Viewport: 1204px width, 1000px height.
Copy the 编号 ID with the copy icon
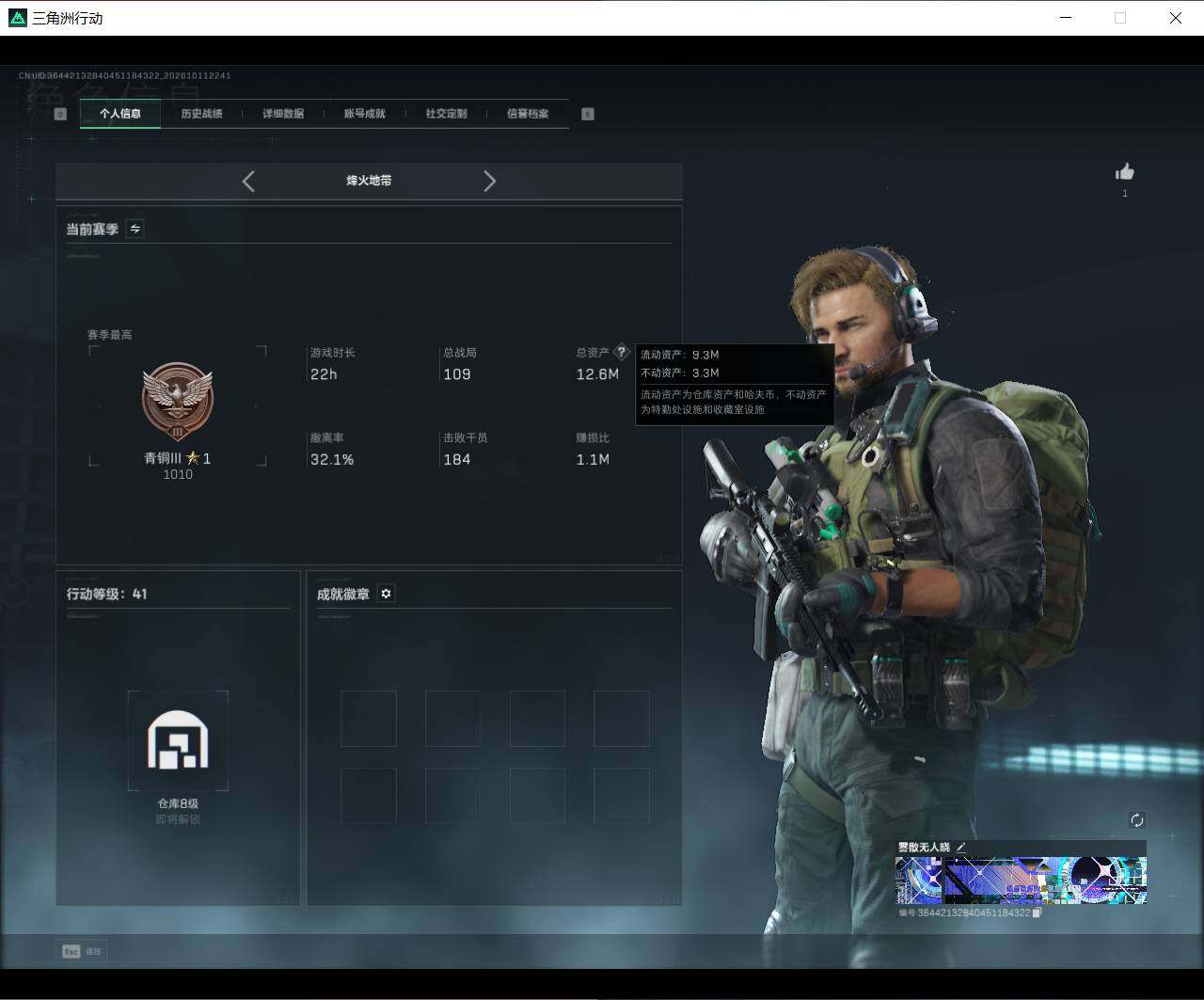tap(1037, 913)
